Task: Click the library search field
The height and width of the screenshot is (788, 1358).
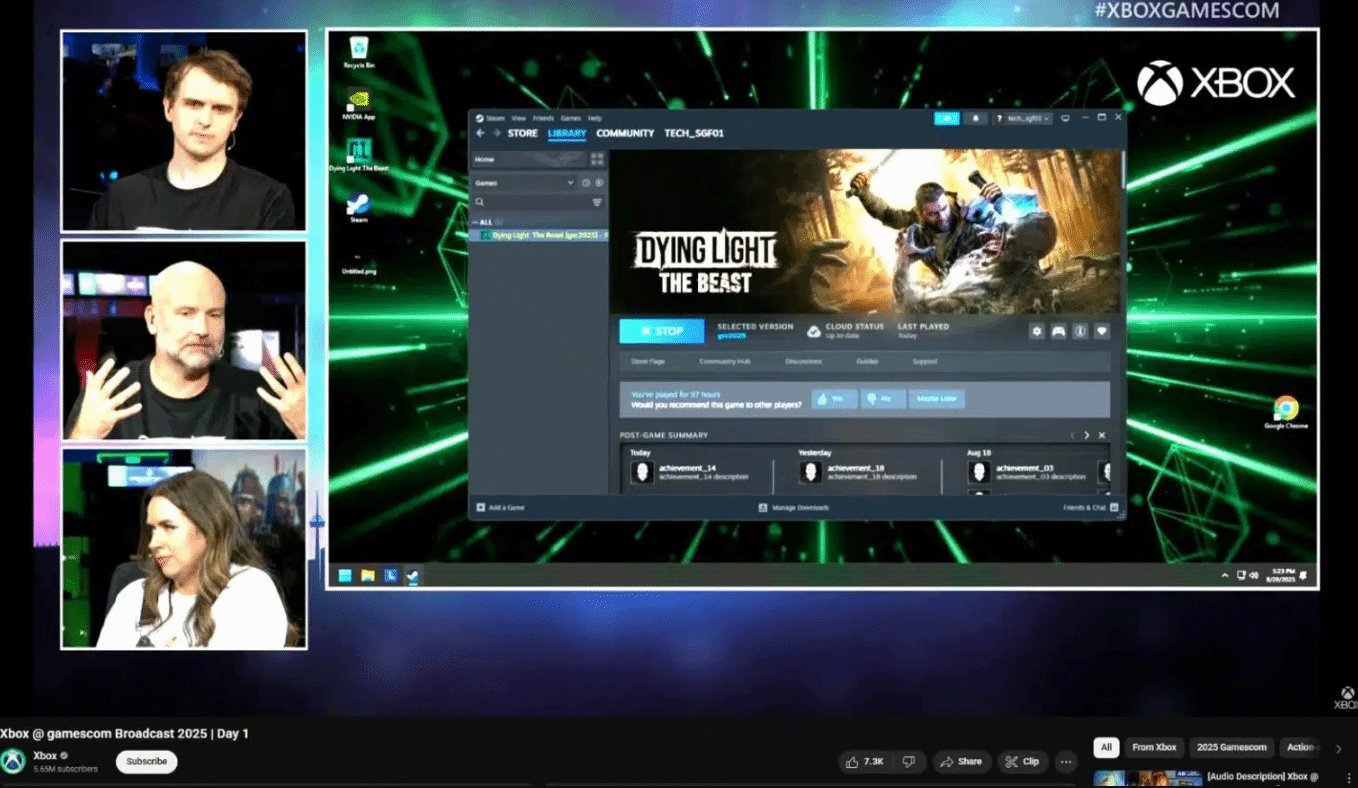Action: click(x=531, y=202)
